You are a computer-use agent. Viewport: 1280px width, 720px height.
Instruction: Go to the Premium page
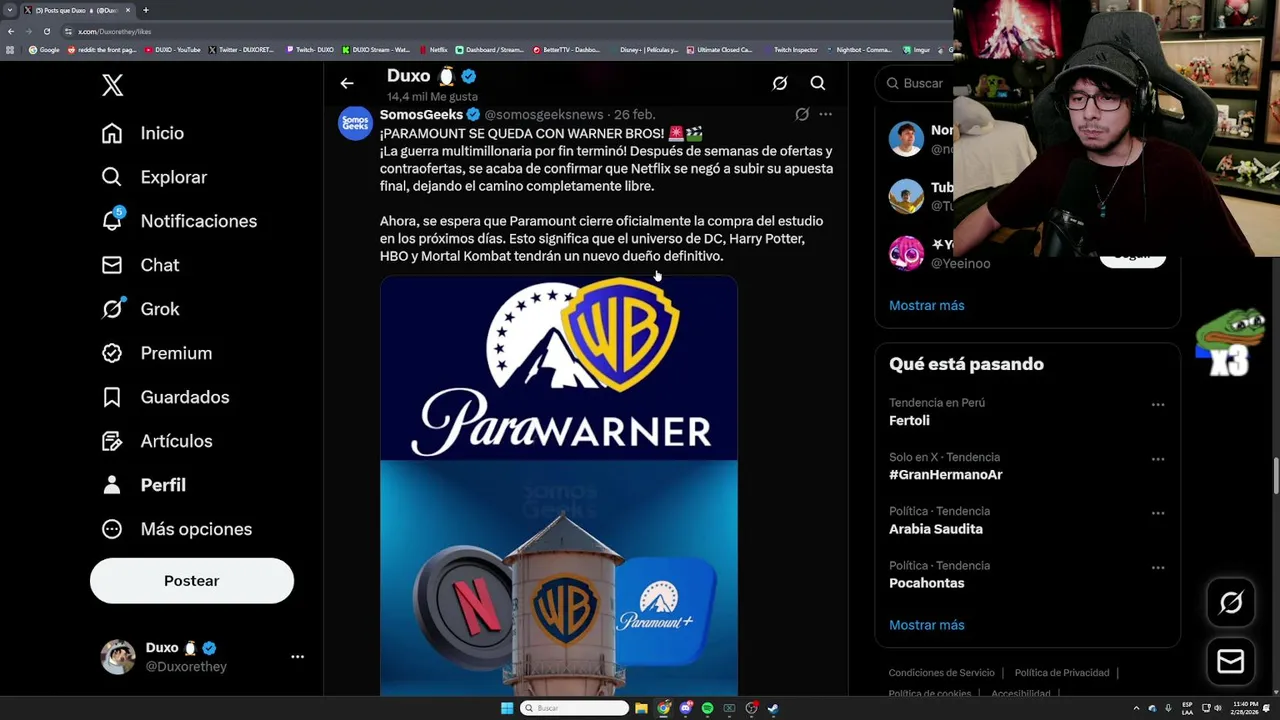[x=156, y=353]
